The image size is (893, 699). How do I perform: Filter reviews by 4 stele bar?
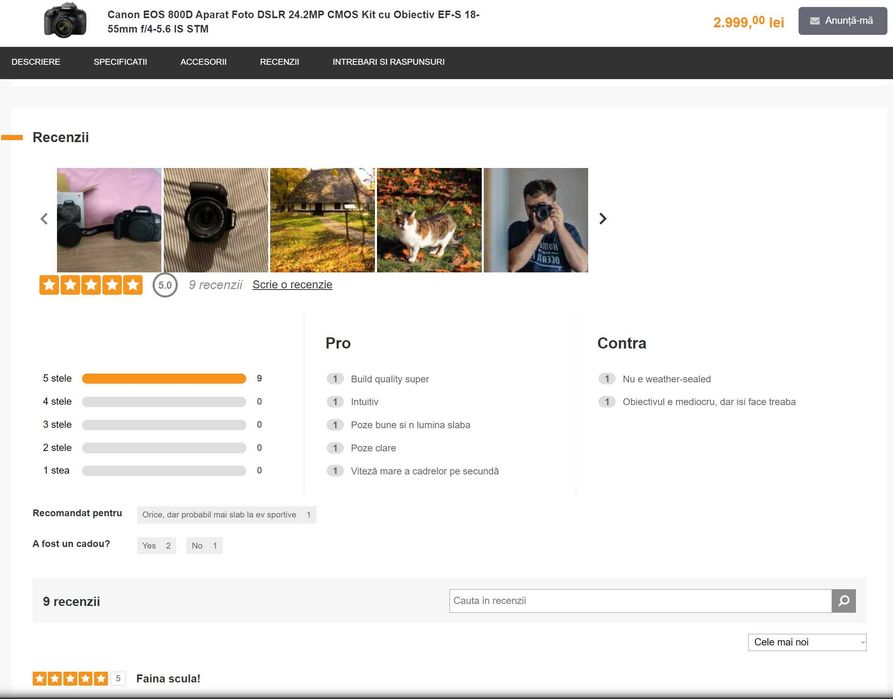(x=164, y=402)
